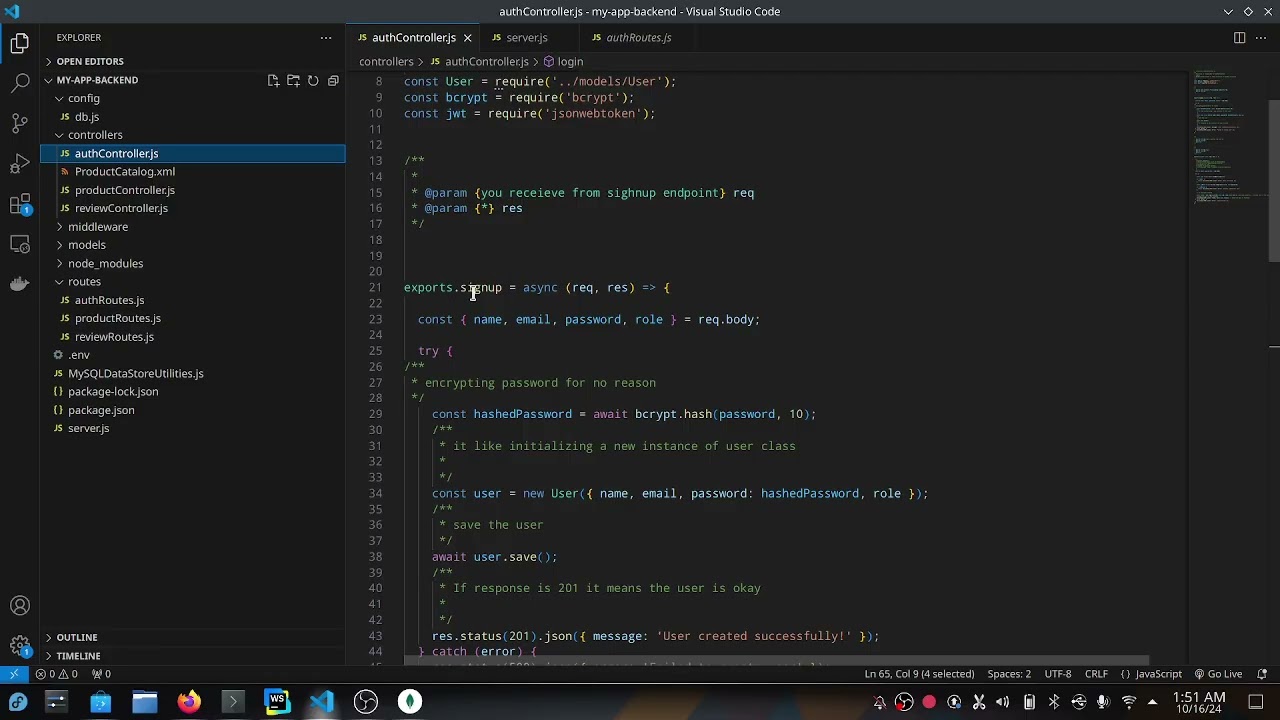The width and height of the screenshot is (1280, 720).
Task: Open the editor more actions menu
Action: (x=1261, y=38)
